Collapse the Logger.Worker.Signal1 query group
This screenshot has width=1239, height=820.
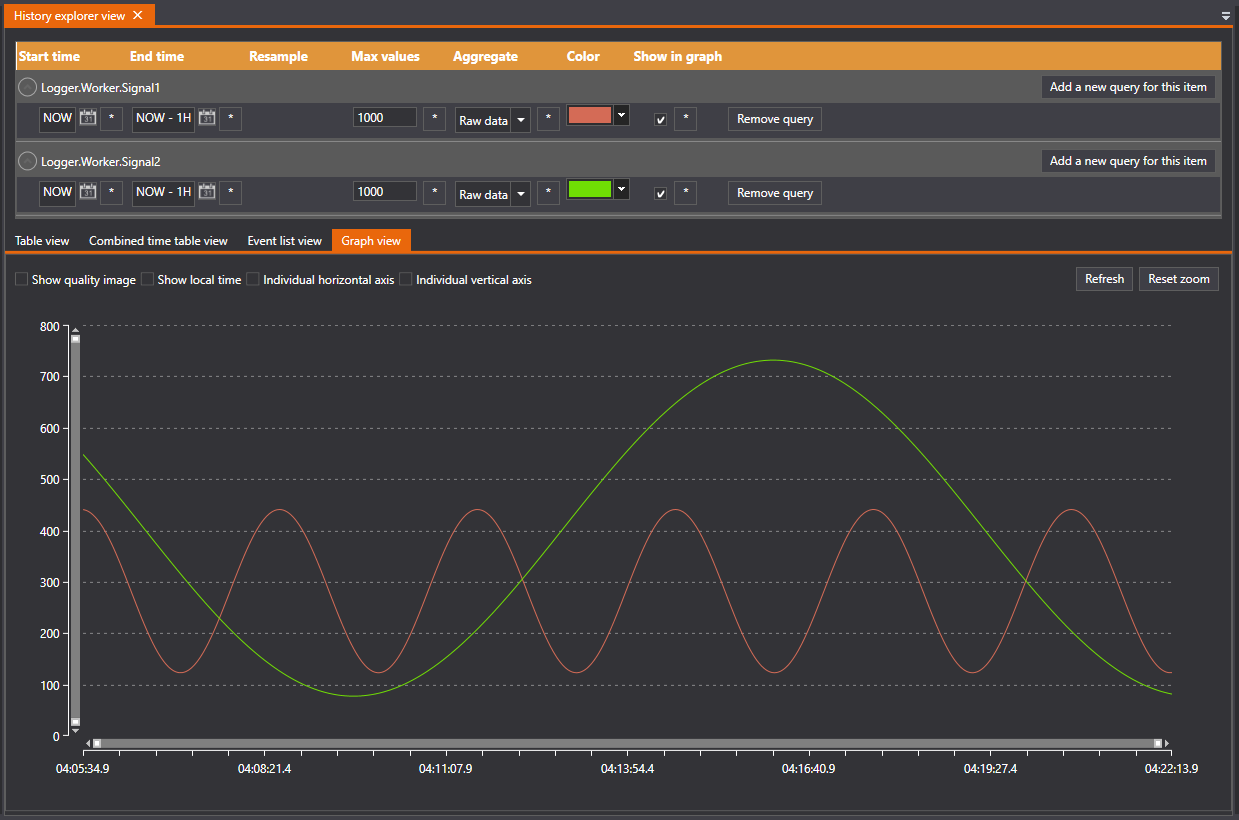(28, 87)
